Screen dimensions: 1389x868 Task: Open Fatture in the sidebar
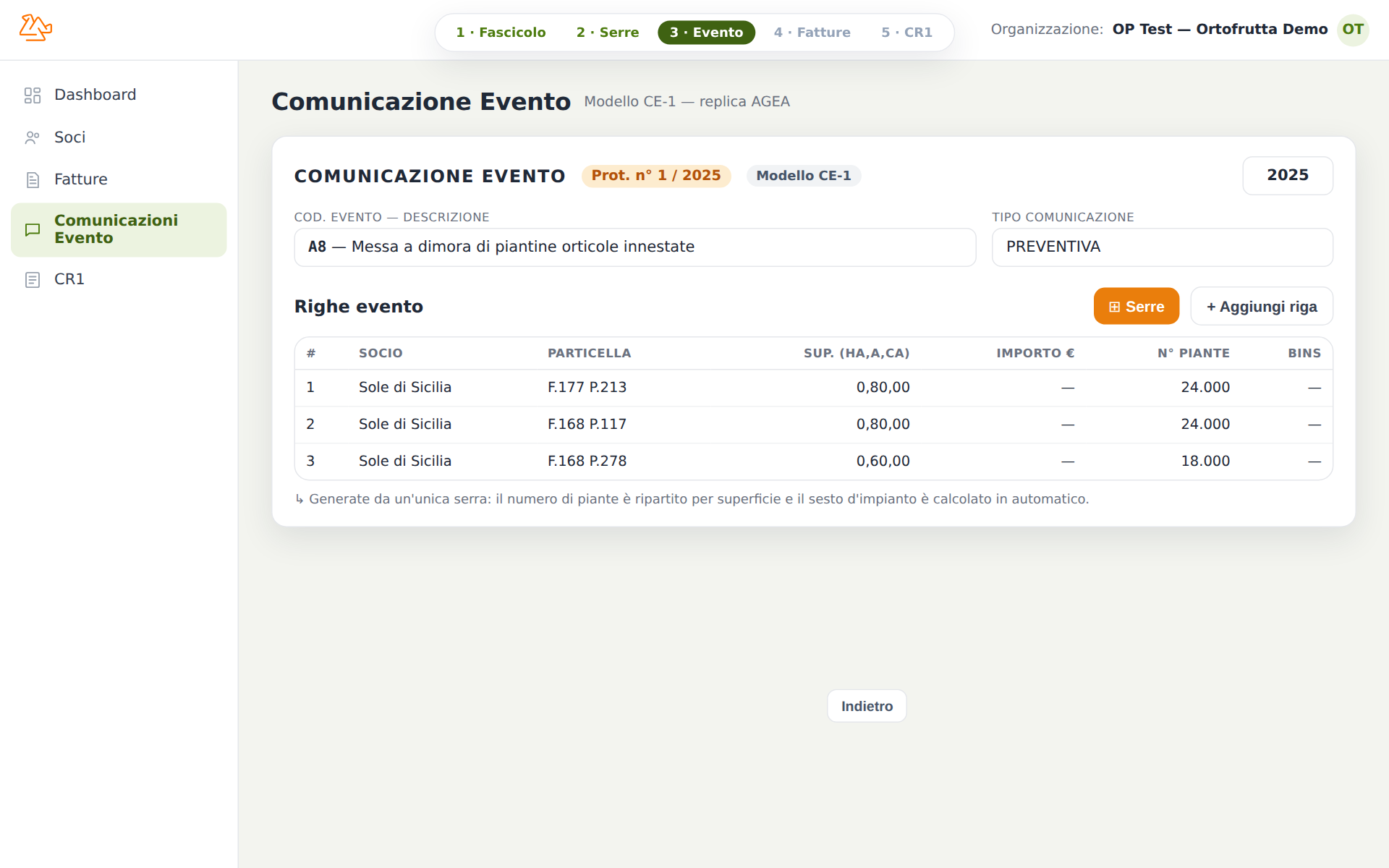[119, 179]
